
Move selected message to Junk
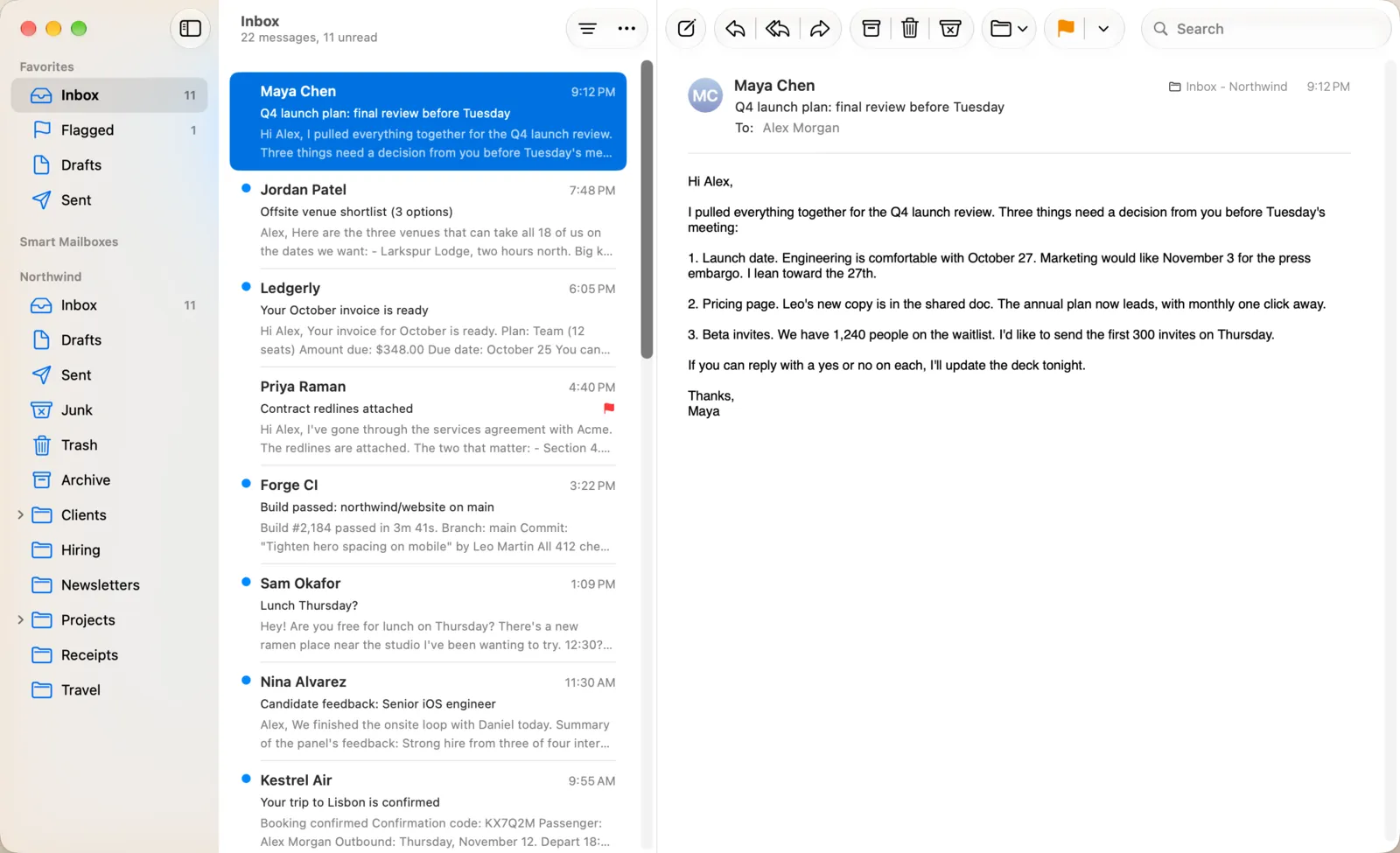950,29
